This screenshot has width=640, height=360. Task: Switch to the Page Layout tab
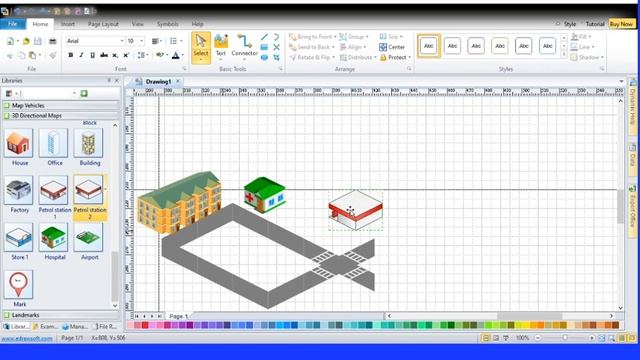pyautogui.click(x=103, y=24)
